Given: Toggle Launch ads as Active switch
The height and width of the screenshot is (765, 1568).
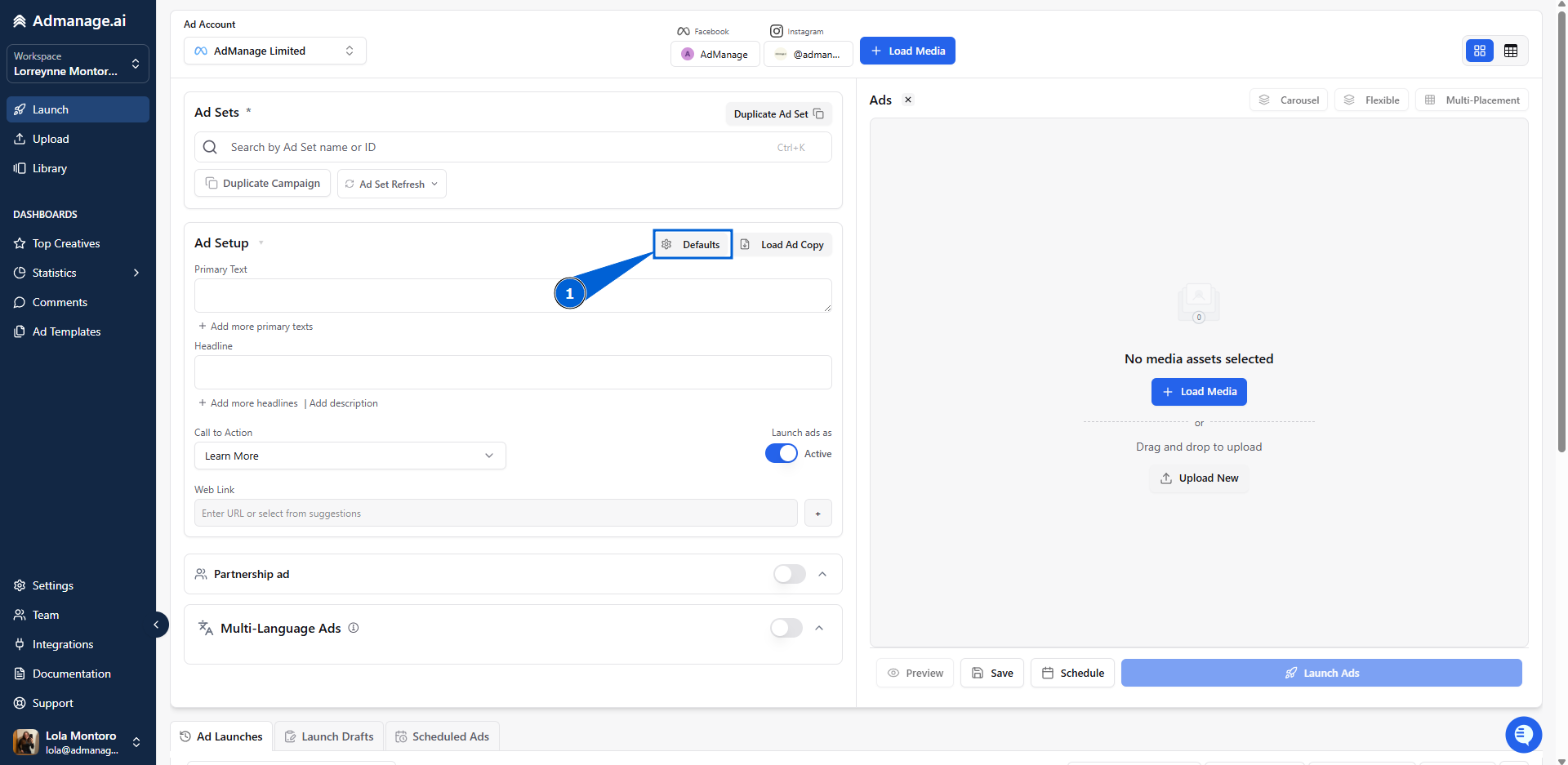Looking at the screenshot, I should (781, 453).
